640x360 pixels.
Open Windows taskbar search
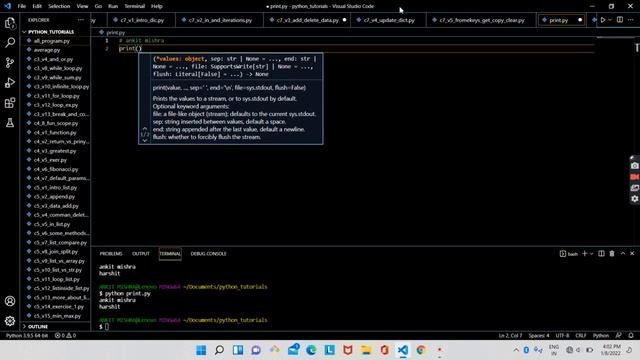[x=220, y=350]
